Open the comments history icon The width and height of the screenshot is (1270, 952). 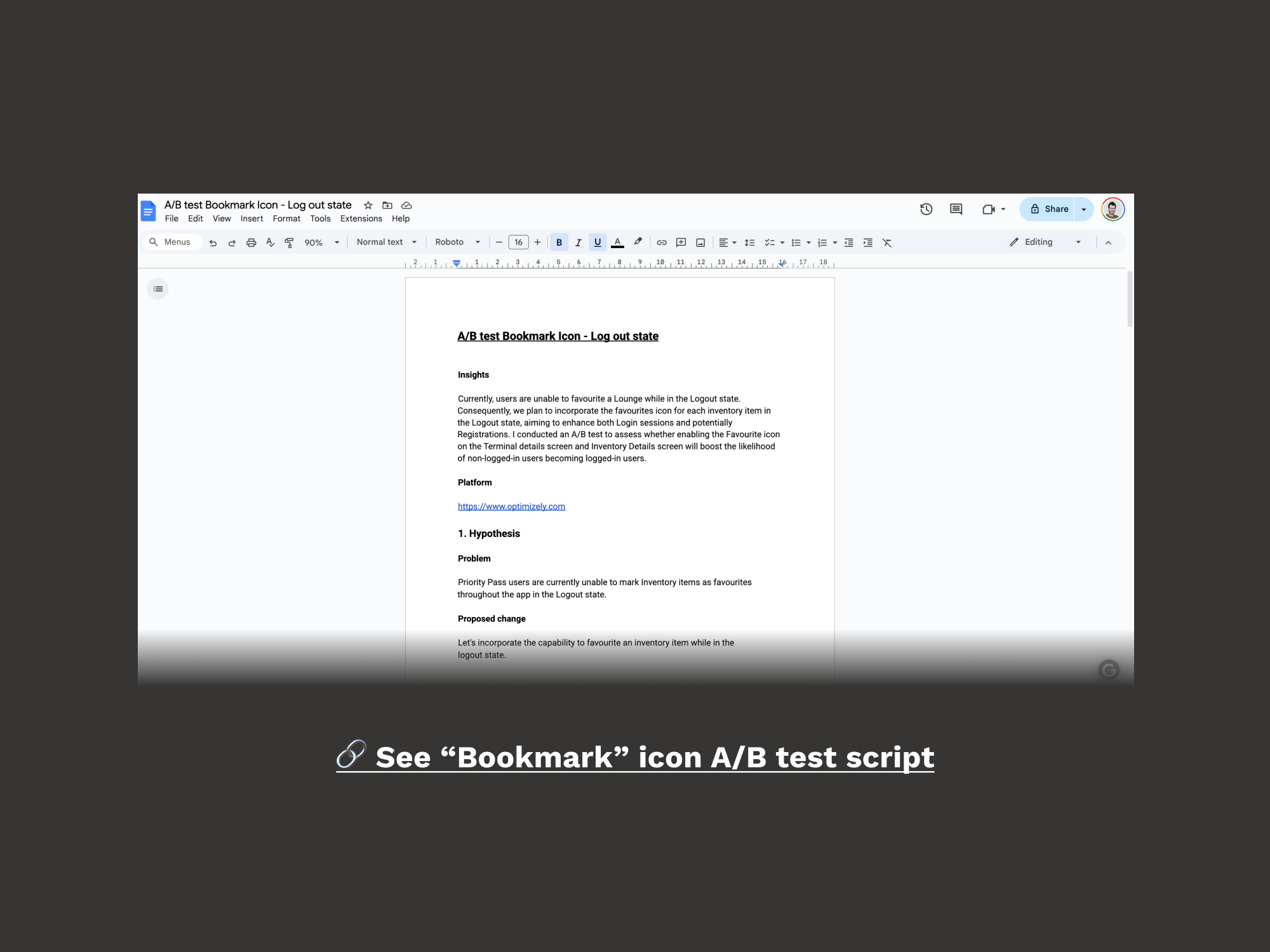coord(956,209)
